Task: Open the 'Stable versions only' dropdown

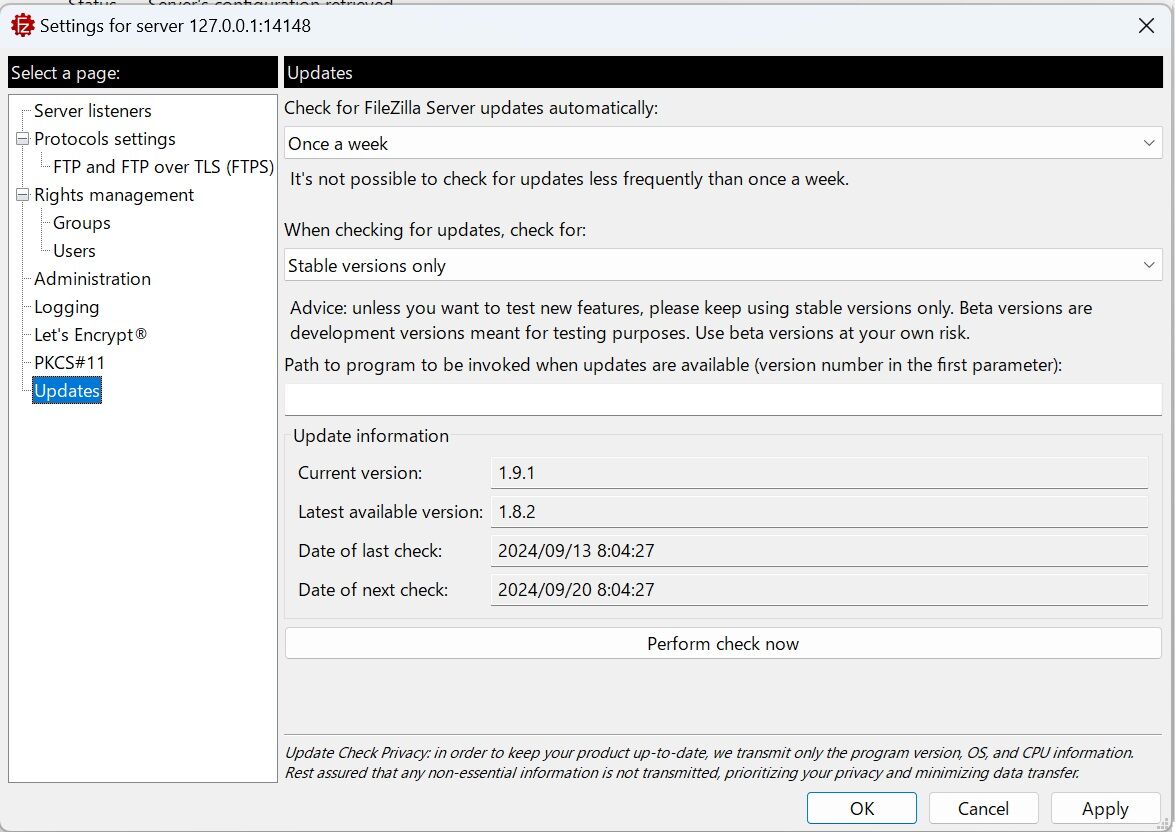Action: coord(723,265)
